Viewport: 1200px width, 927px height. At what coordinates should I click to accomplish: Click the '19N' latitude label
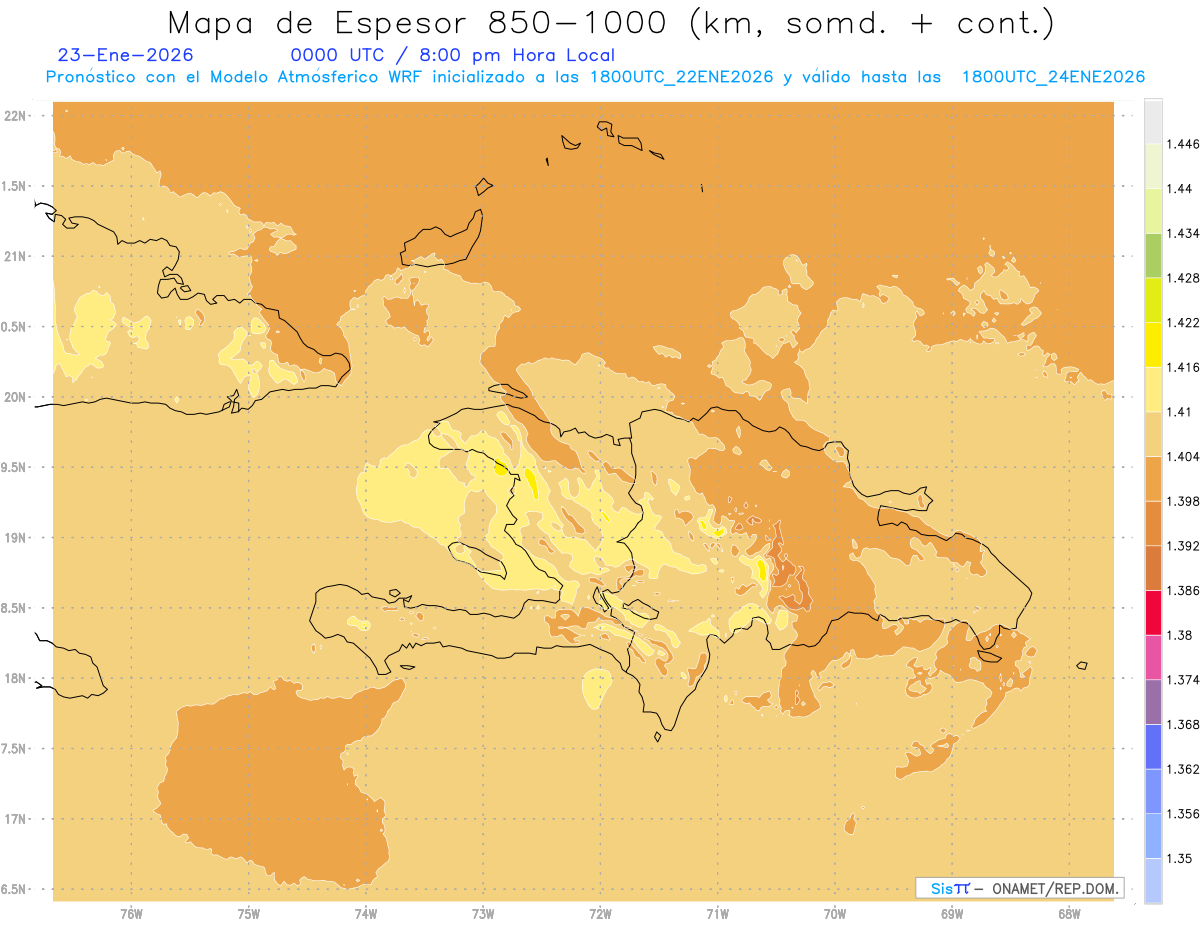pos(16,537)
